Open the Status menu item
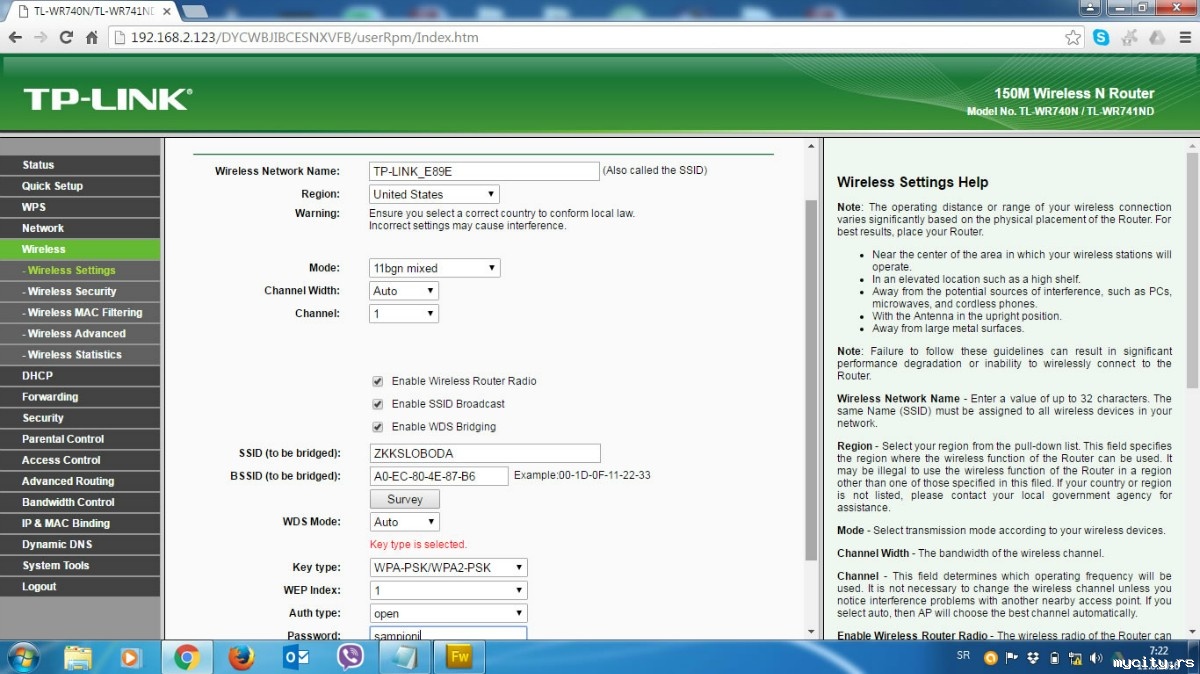This screenshot has height=674, width=1200. (80, 165)
